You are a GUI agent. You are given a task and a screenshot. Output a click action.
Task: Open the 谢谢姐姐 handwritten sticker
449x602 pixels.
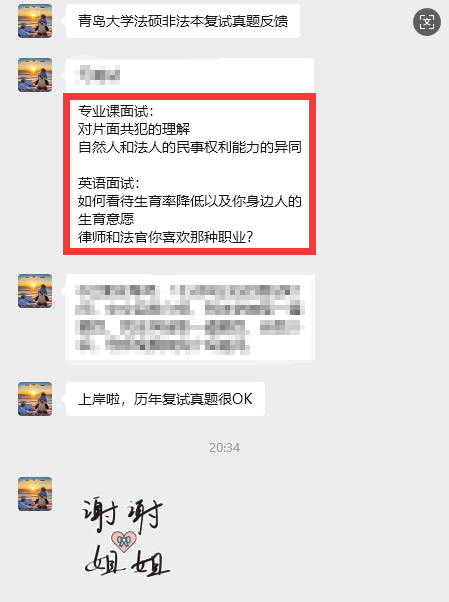click(x=126, y=537)
